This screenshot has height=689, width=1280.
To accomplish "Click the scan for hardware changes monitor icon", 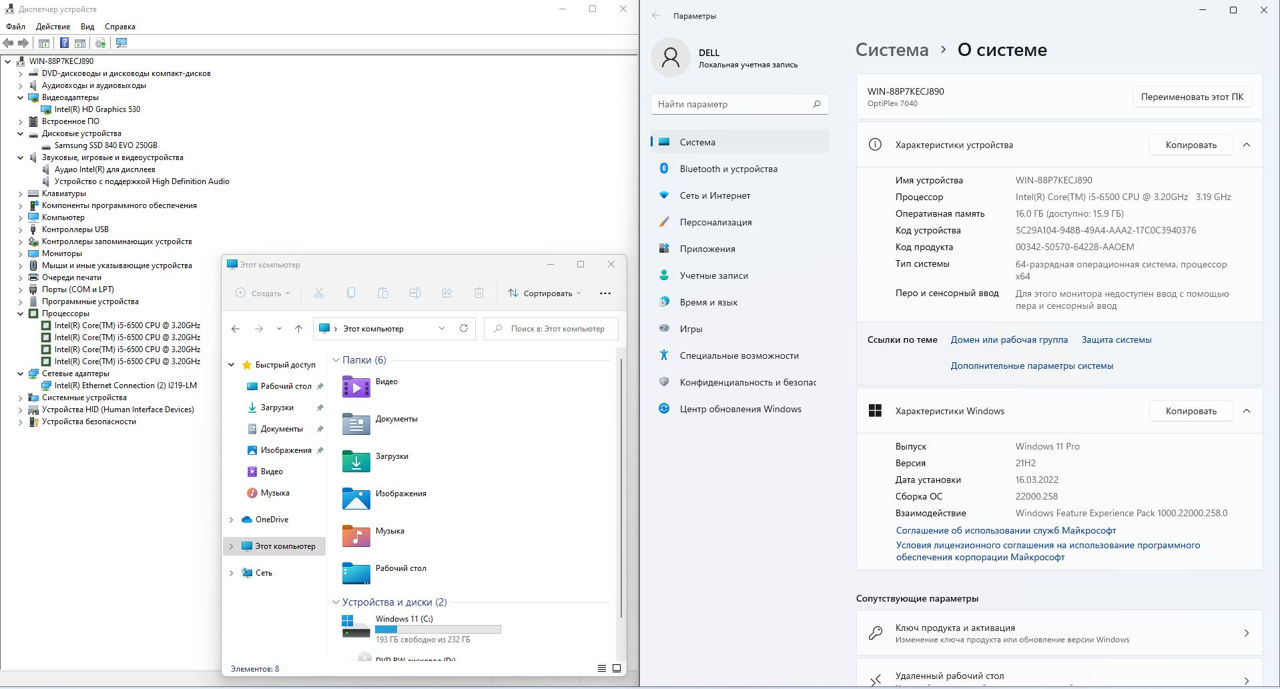I will coord(121,43).
